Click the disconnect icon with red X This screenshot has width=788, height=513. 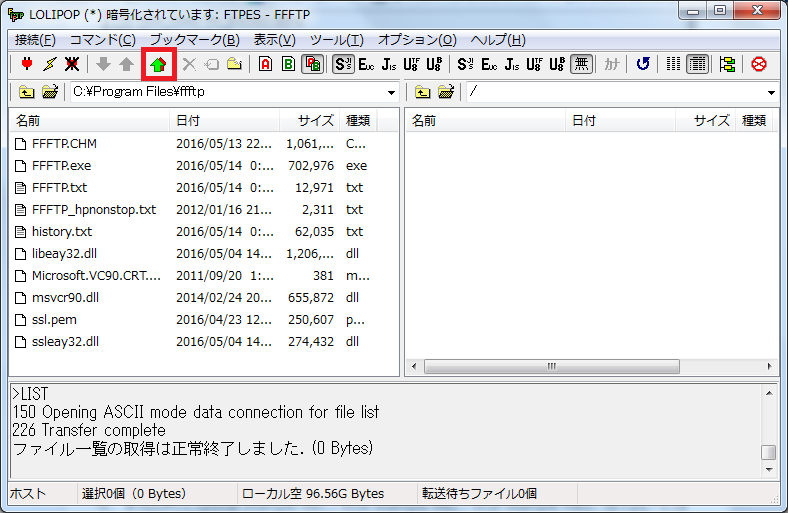[72, 65]
